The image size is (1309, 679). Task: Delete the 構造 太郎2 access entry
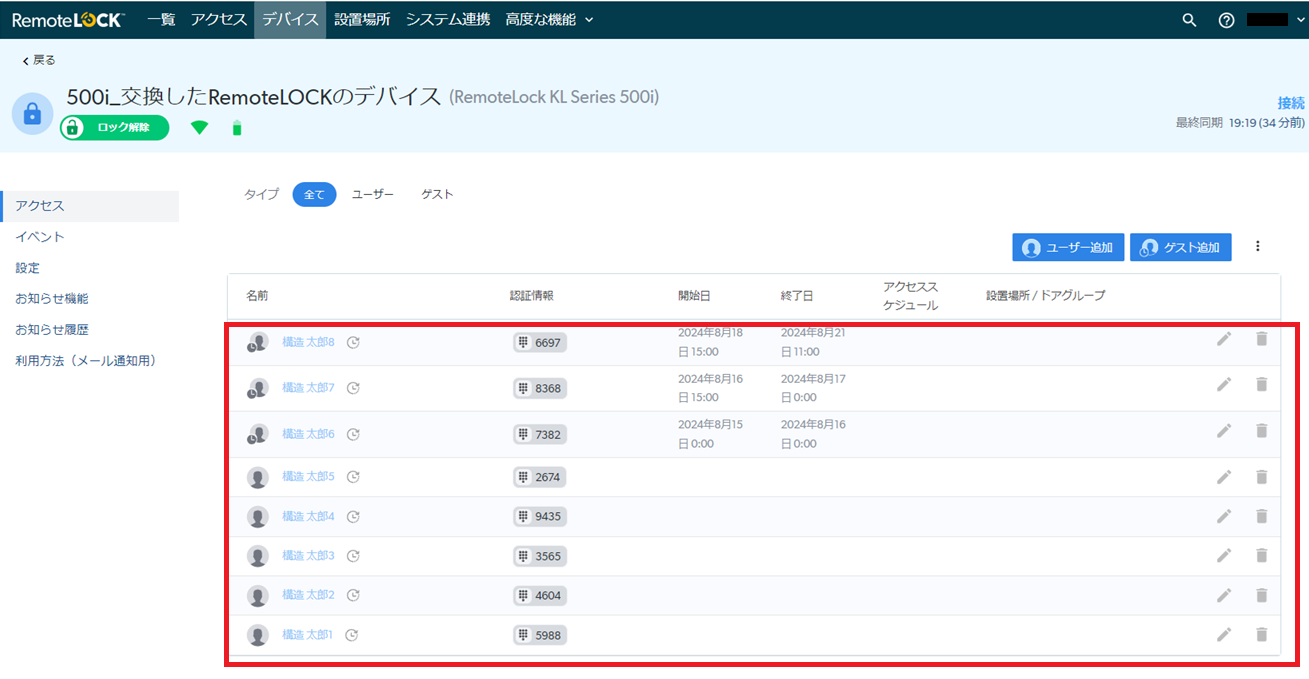[x=1261, y=595]
